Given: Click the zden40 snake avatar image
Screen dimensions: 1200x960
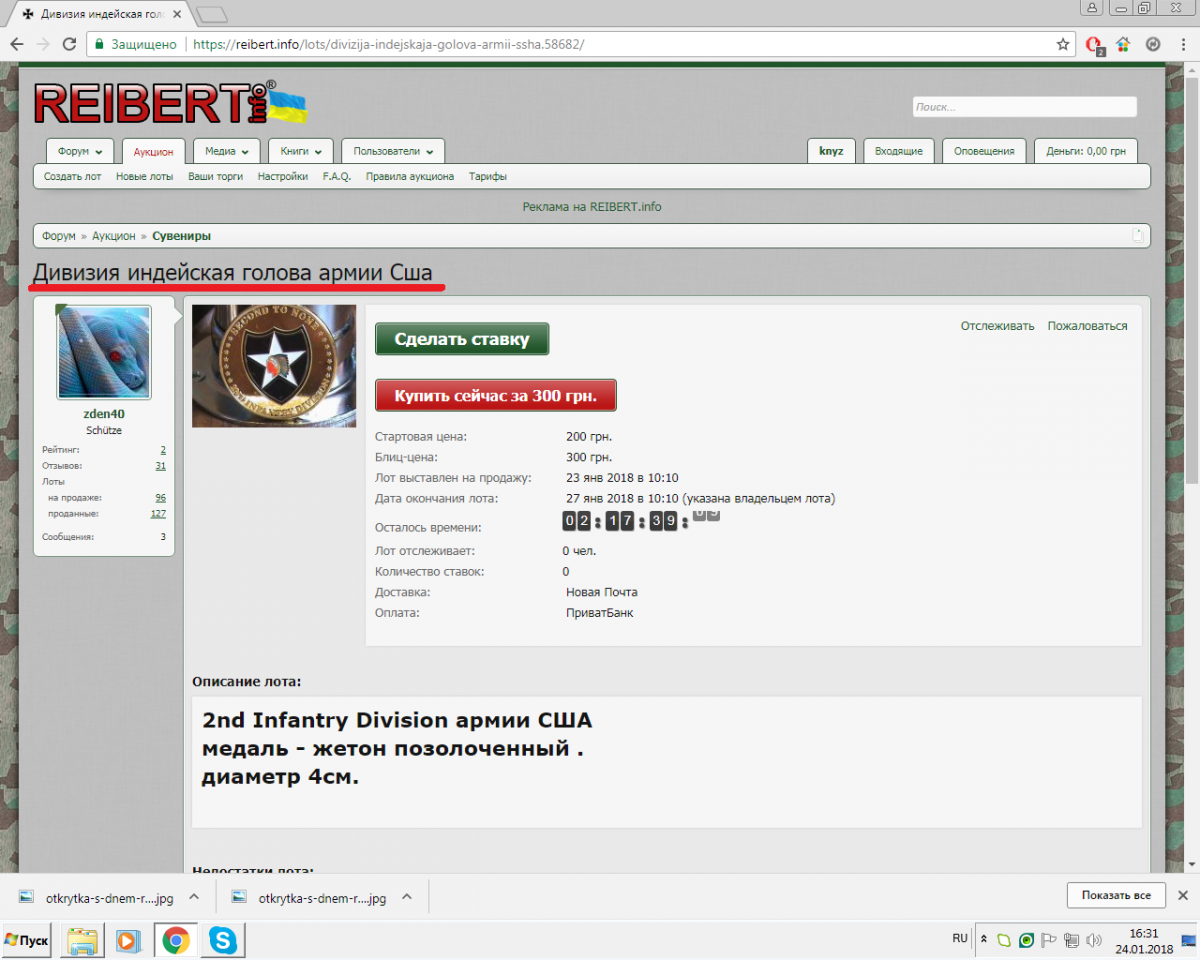Looking at the screenshot, I should 104,353.
